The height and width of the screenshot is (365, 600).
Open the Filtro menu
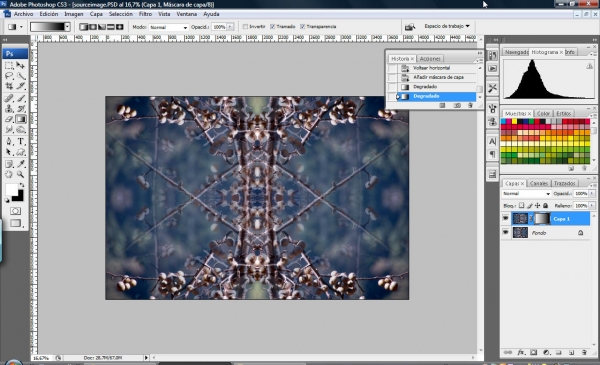click(145, 14)
